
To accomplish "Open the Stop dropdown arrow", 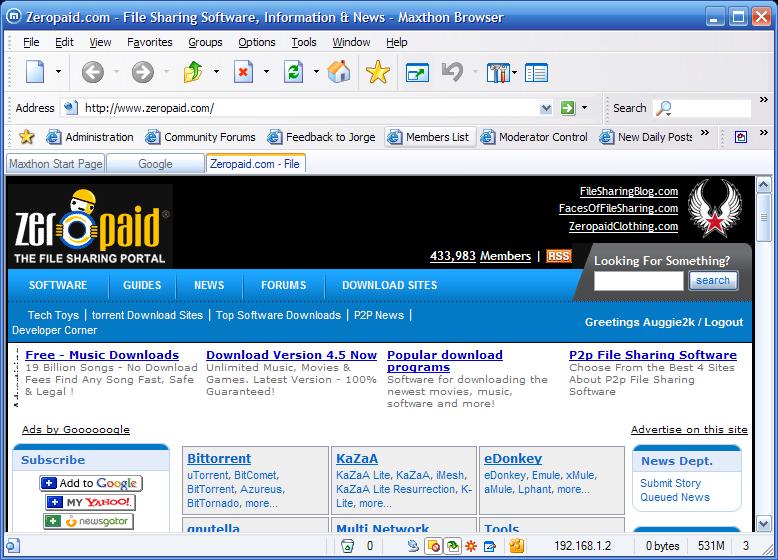I will tap(266, 72).
